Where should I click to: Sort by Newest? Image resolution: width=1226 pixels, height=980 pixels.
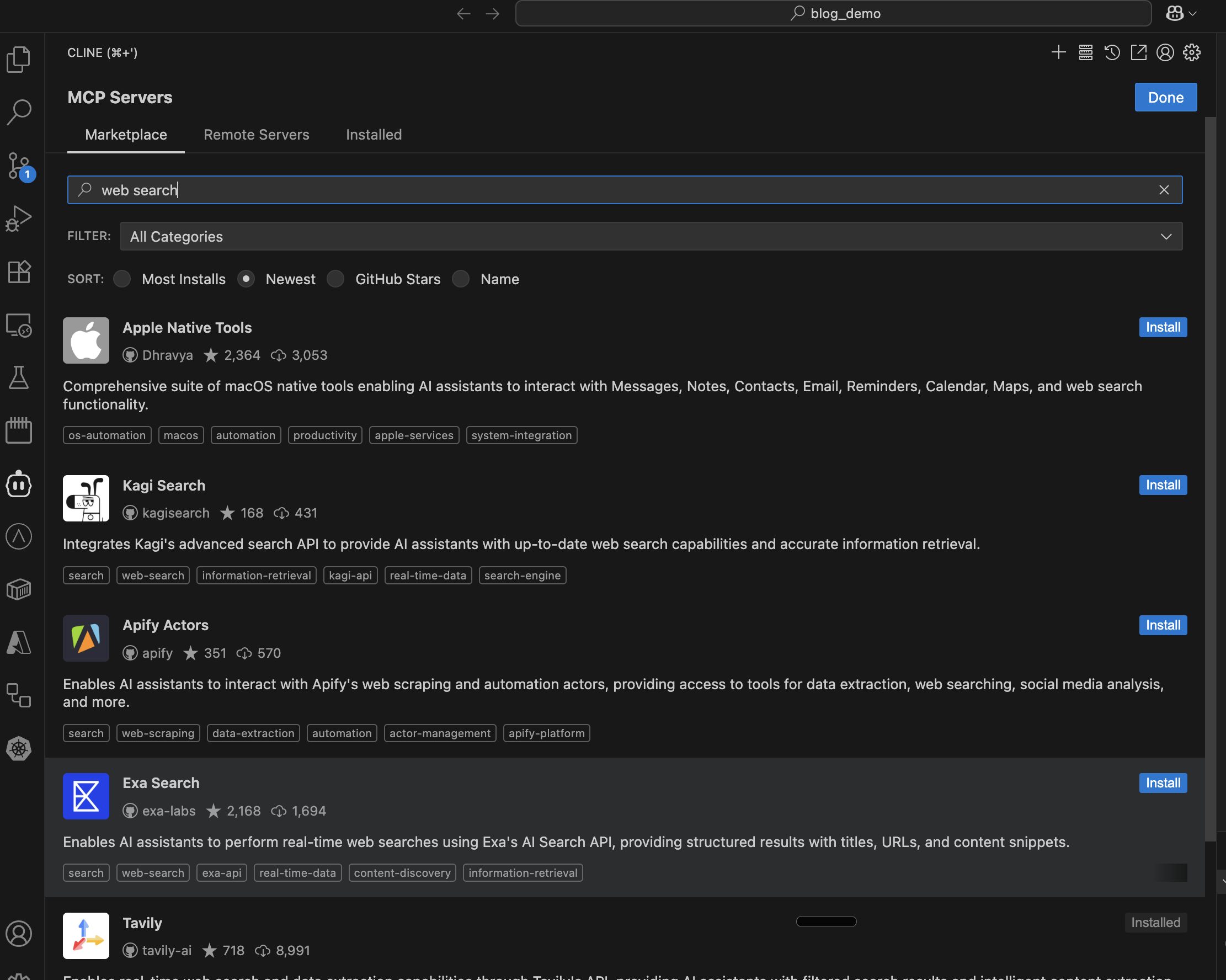coord(246,279)
